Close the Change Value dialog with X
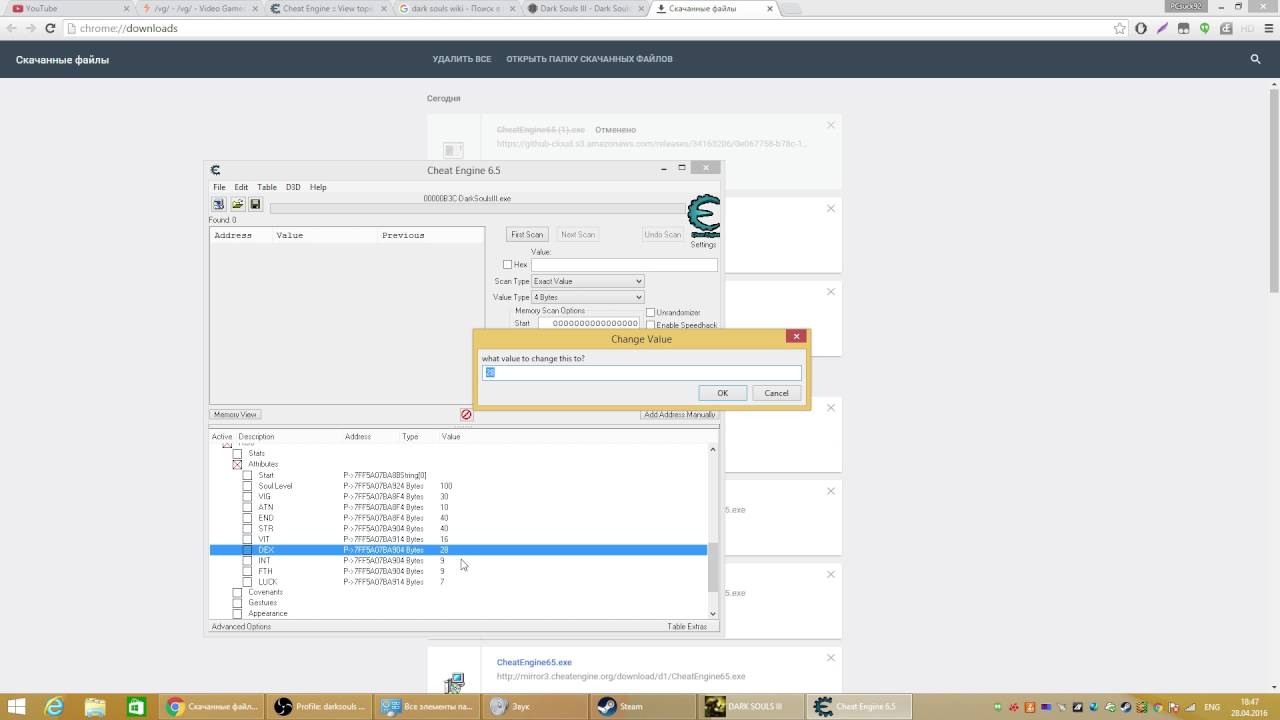 (x=796, y=337)
